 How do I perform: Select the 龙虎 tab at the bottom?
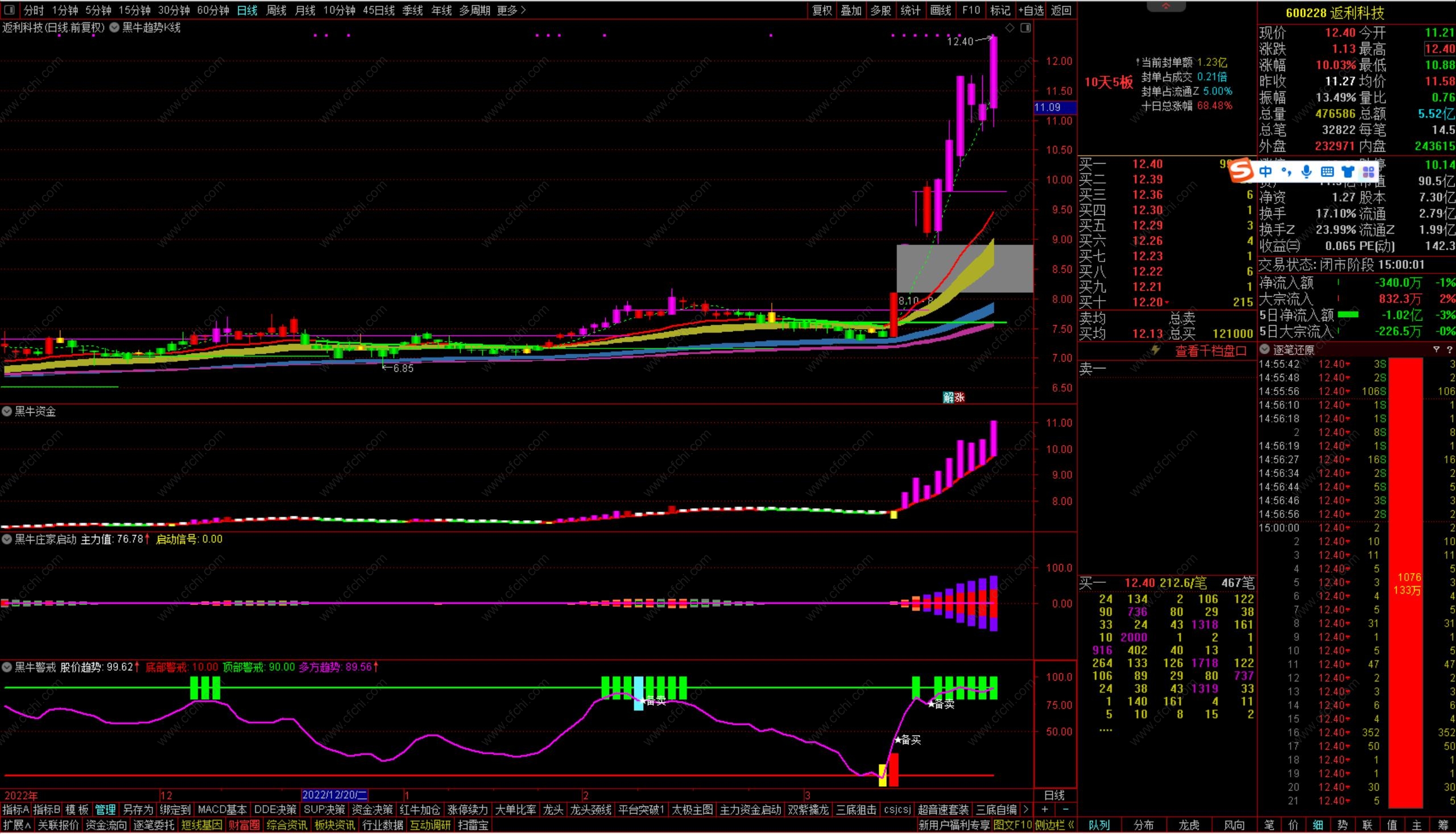point(1189,825)
